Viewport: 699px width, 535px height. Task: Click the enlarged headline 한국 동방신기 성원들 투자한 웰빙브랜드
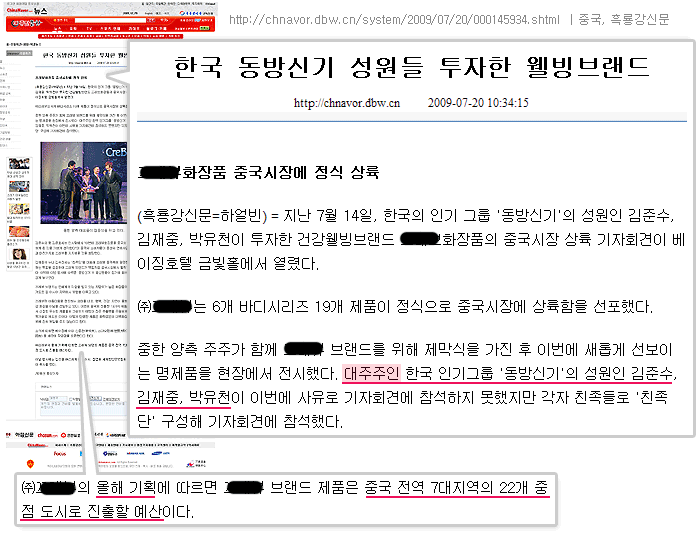click(411, 68)
